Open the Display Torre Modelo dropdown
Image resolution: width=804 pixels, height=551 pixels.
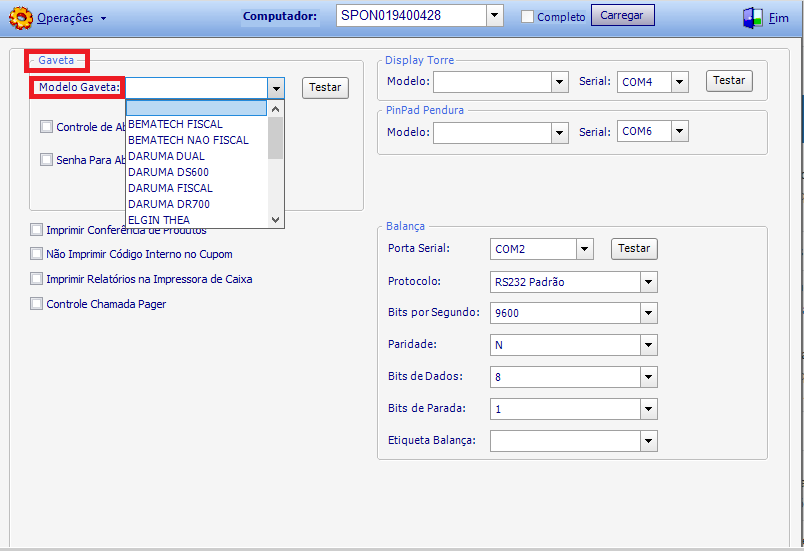pos(559,82)
